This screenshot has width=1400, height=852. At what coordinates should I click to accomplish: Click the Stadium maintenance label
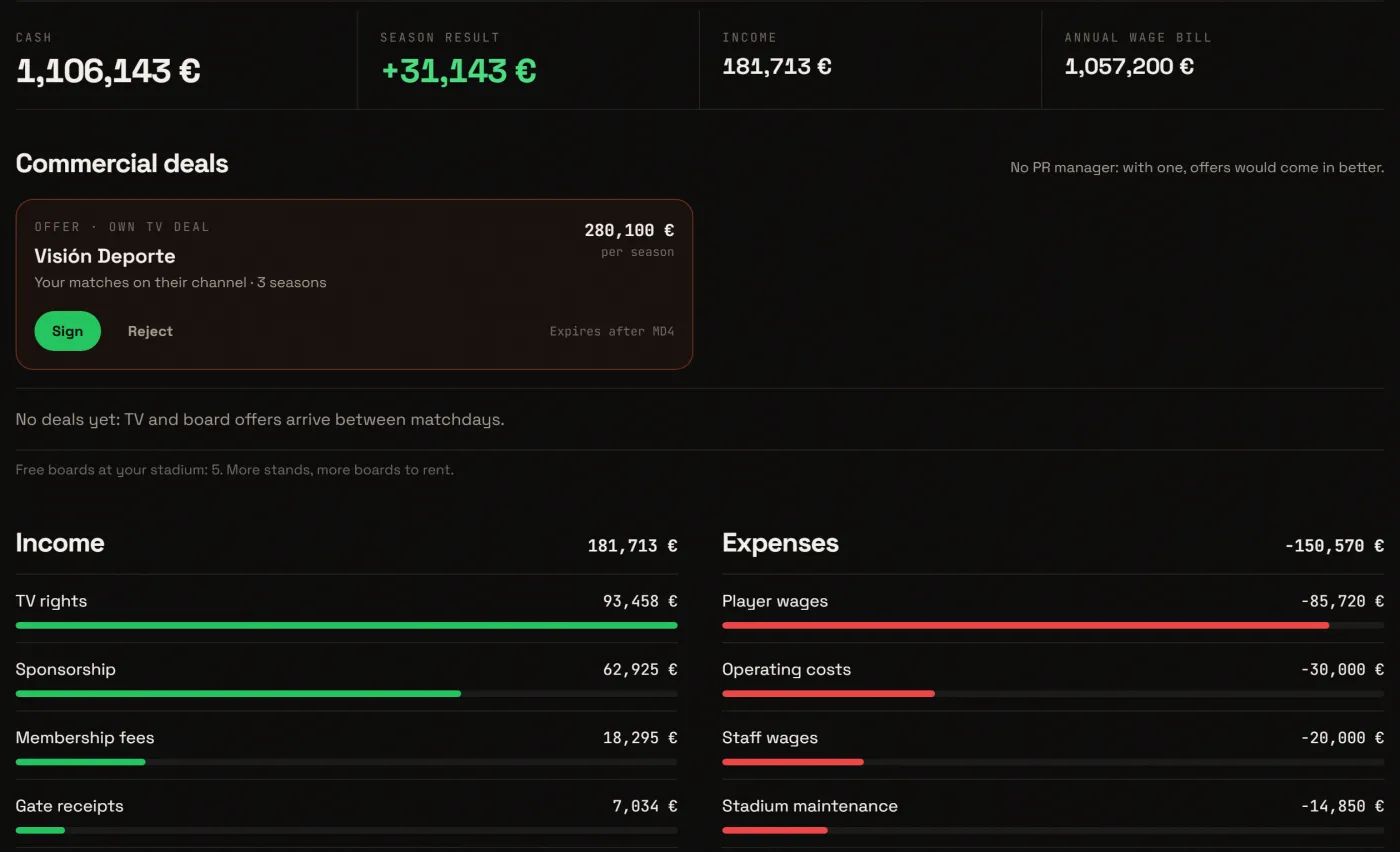click(x=810, y=806)
